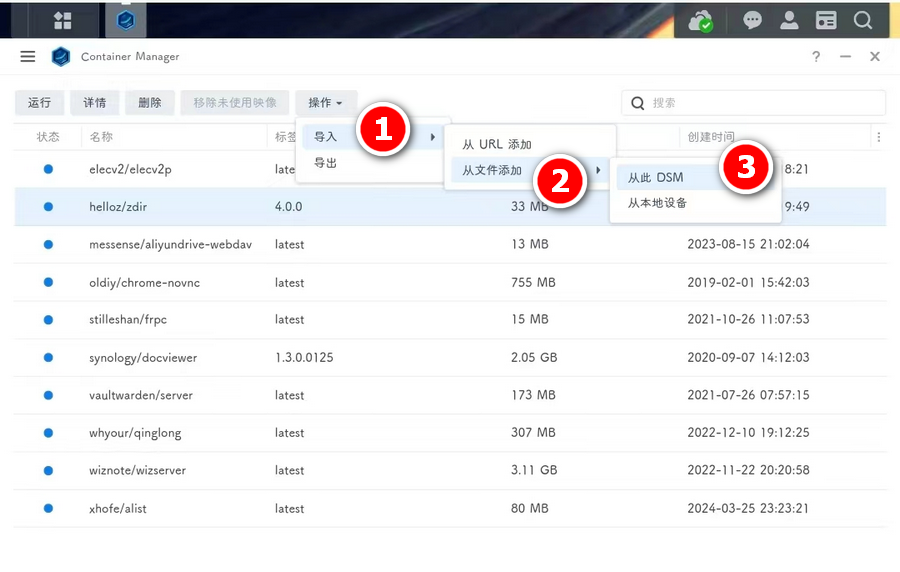Click status dot of messense/aliyundrive-webdav row
Image resolution: width=900 pixels, height=572 pixels.
(48, 244)
